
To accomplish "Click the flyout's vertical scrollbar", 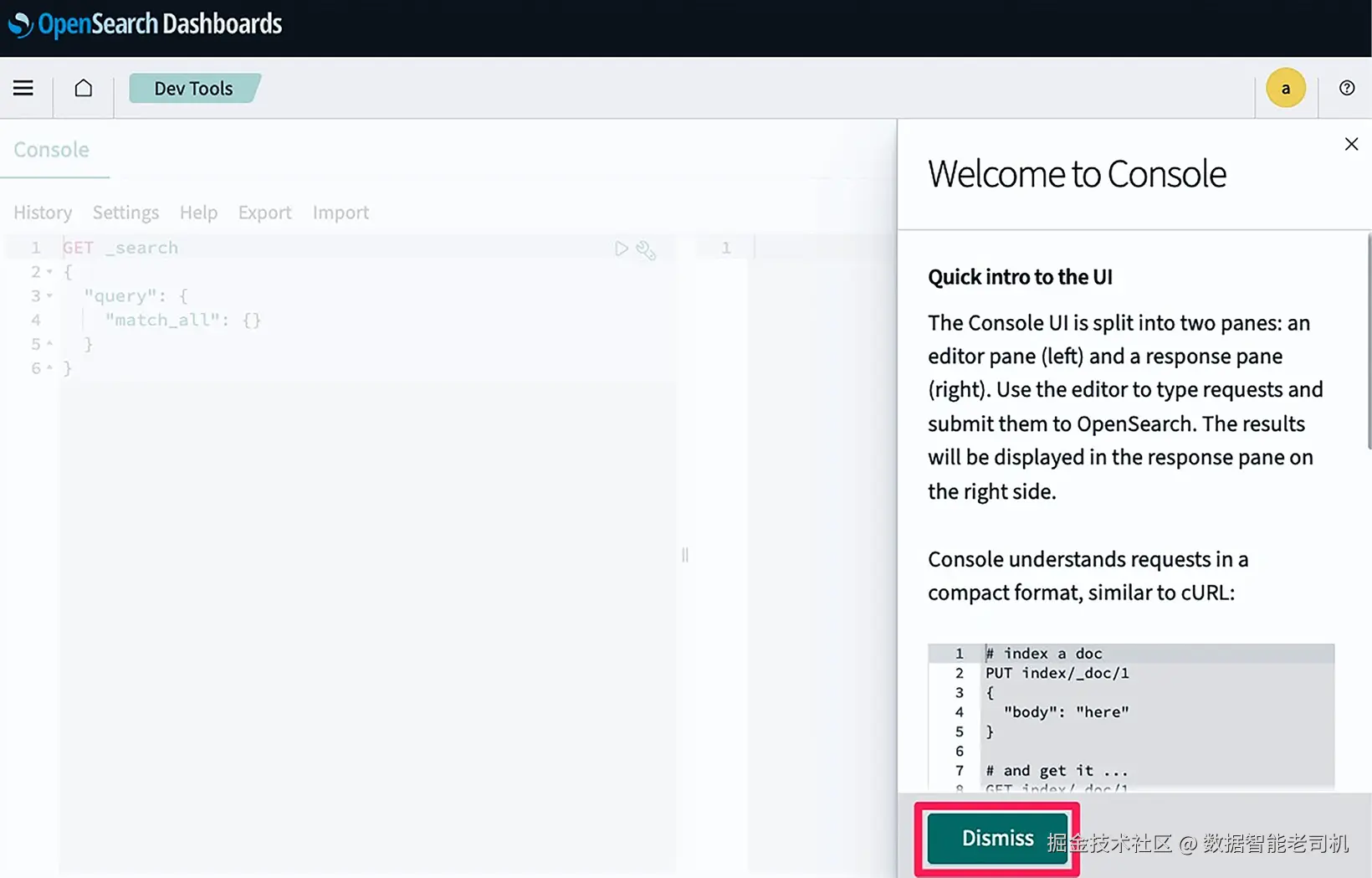I will pos(1369,341).
